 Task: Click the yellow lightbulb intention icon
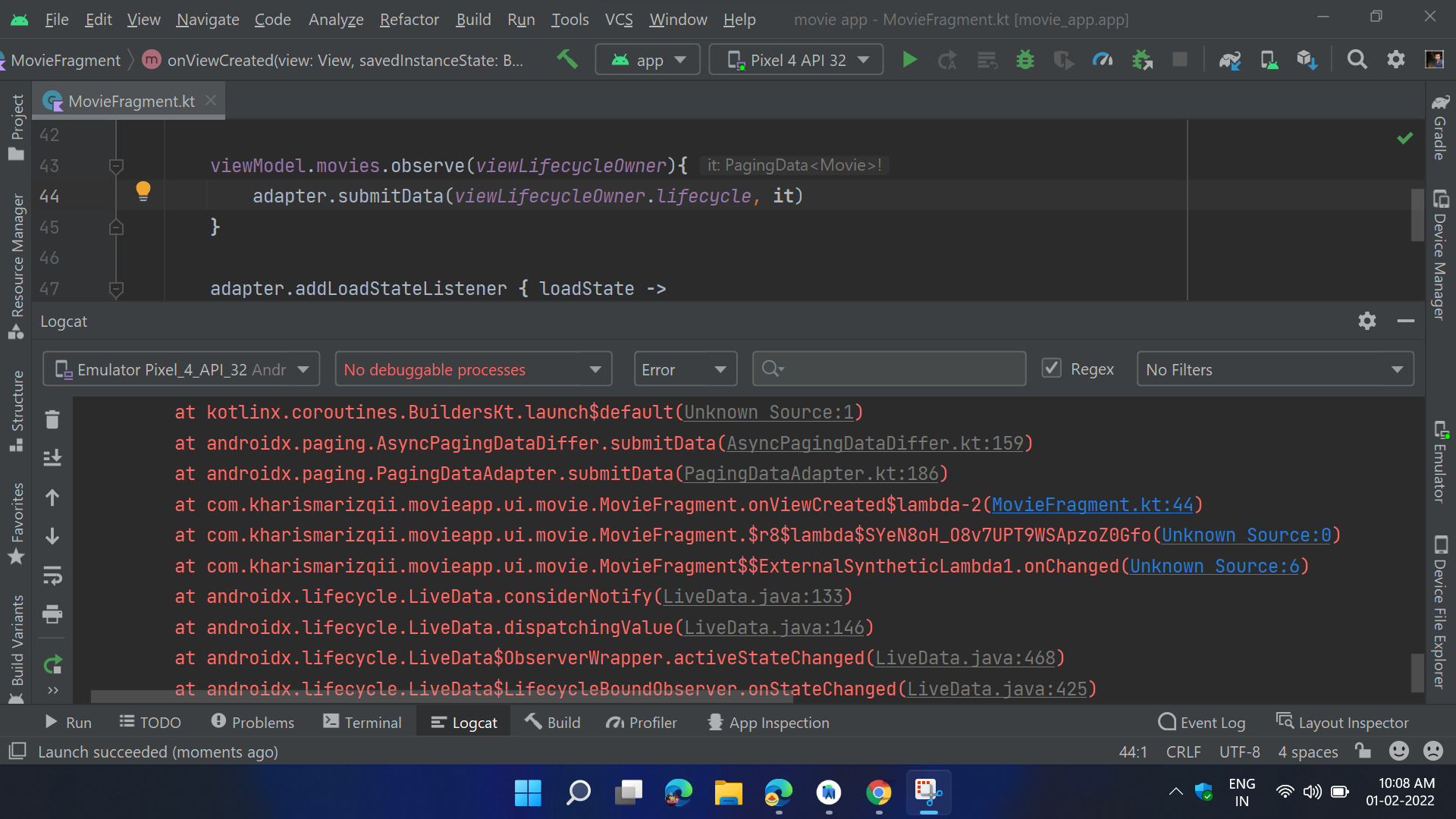click(143, 191)
